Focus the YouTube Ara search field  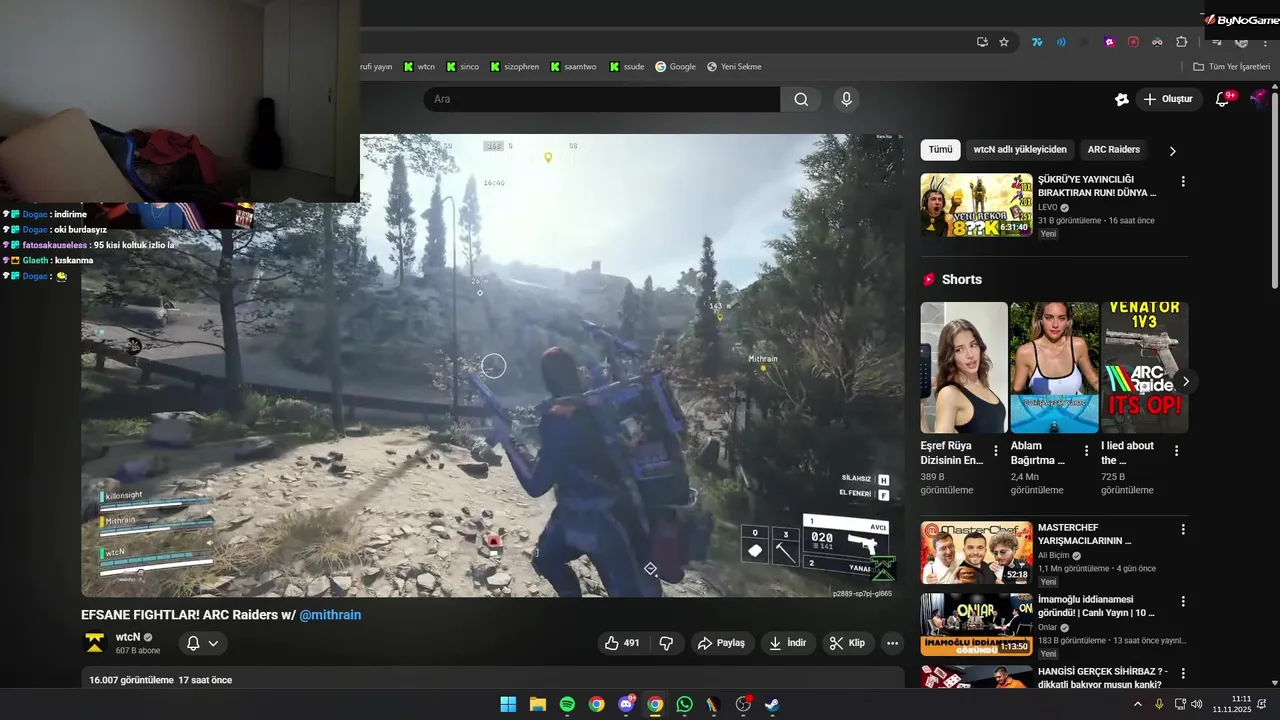(x=602, y=99)
